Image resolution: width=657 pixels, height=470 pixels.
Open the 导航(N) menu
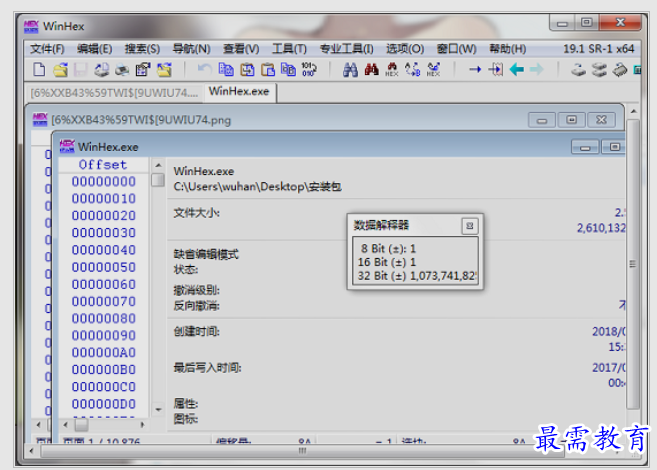[191, 49]
